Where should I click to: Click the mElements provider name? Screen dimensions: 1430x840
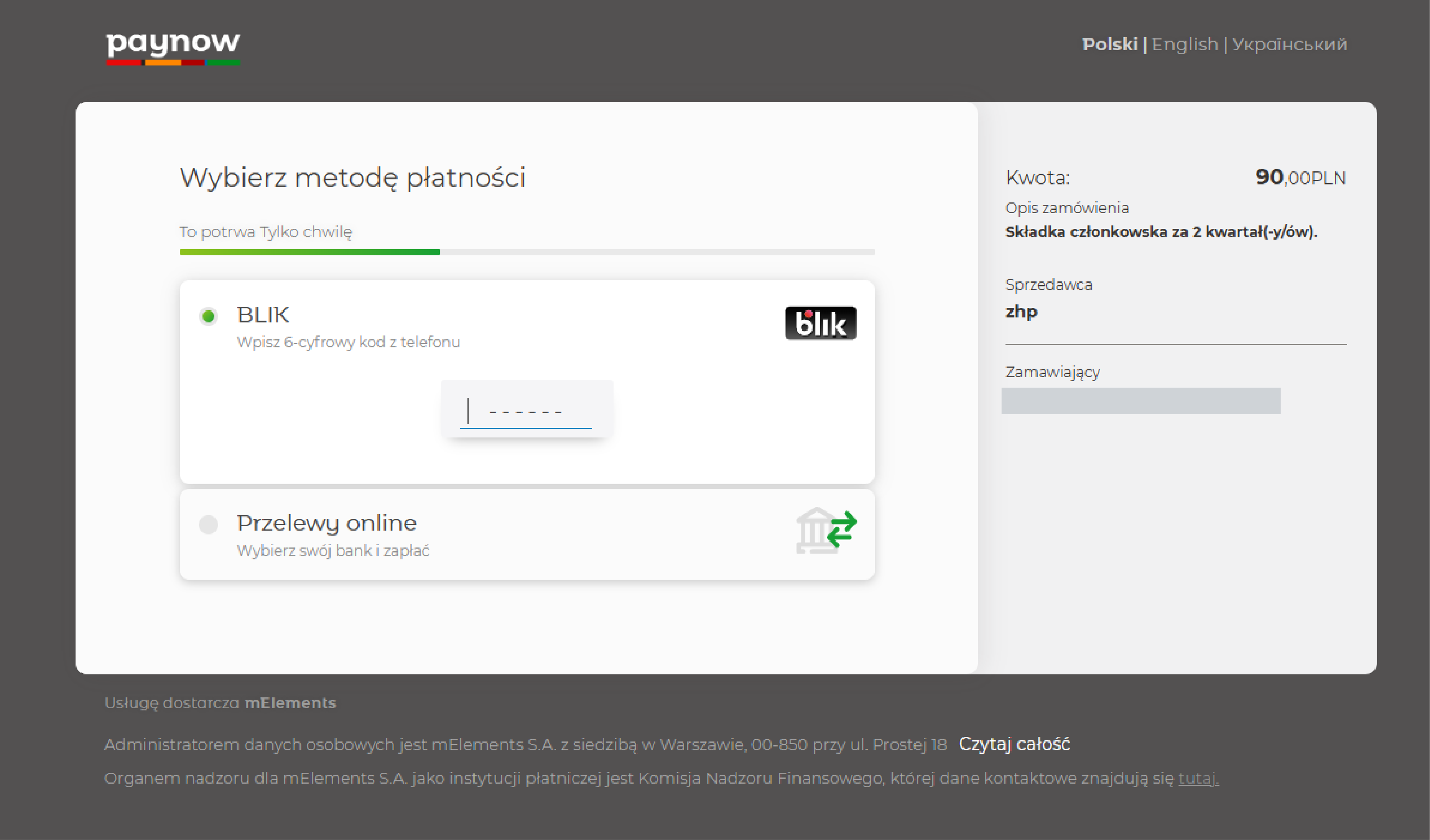pos(290,703)
